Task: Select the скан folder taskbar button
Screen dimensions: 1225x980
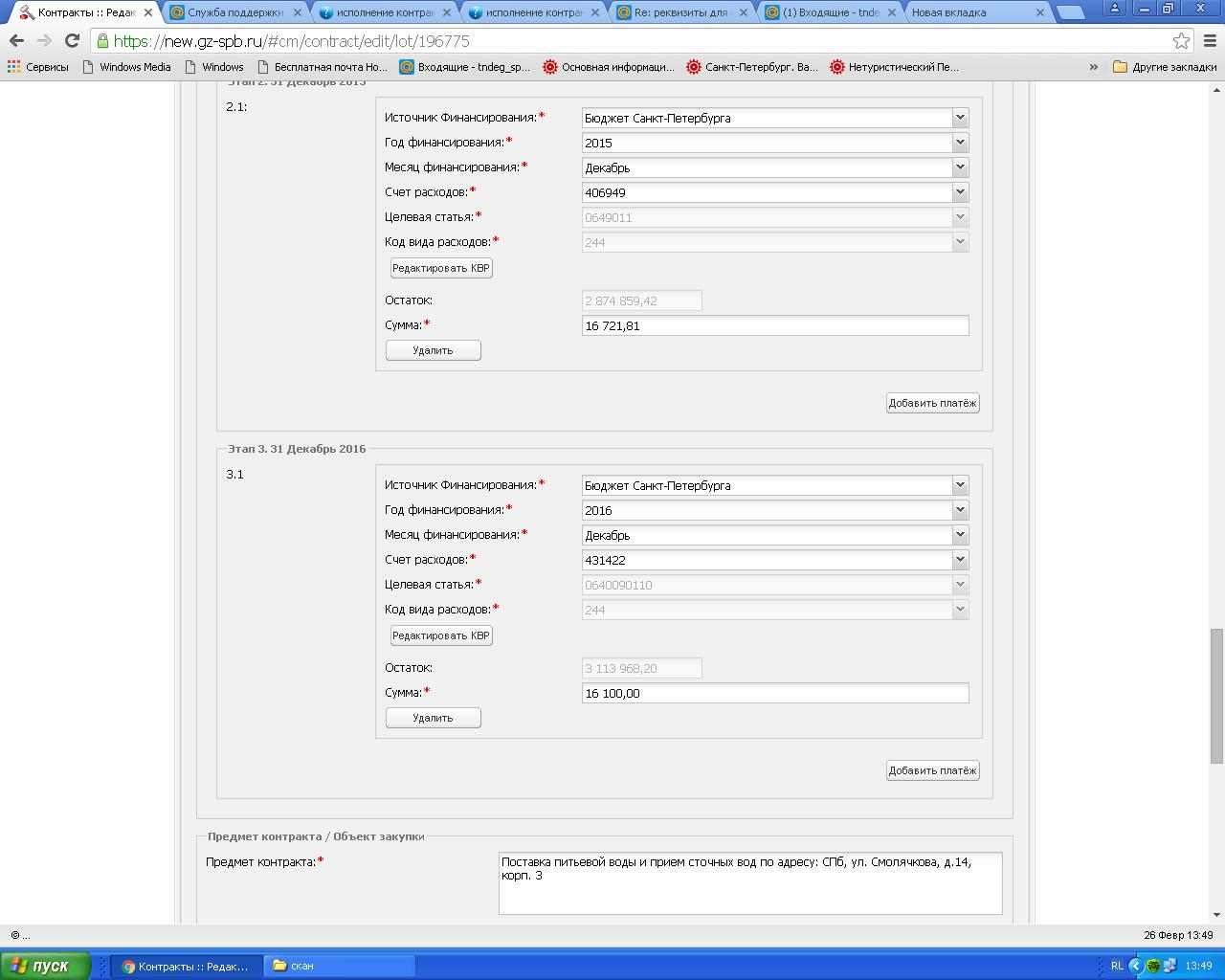Action: tap(340, 966)
